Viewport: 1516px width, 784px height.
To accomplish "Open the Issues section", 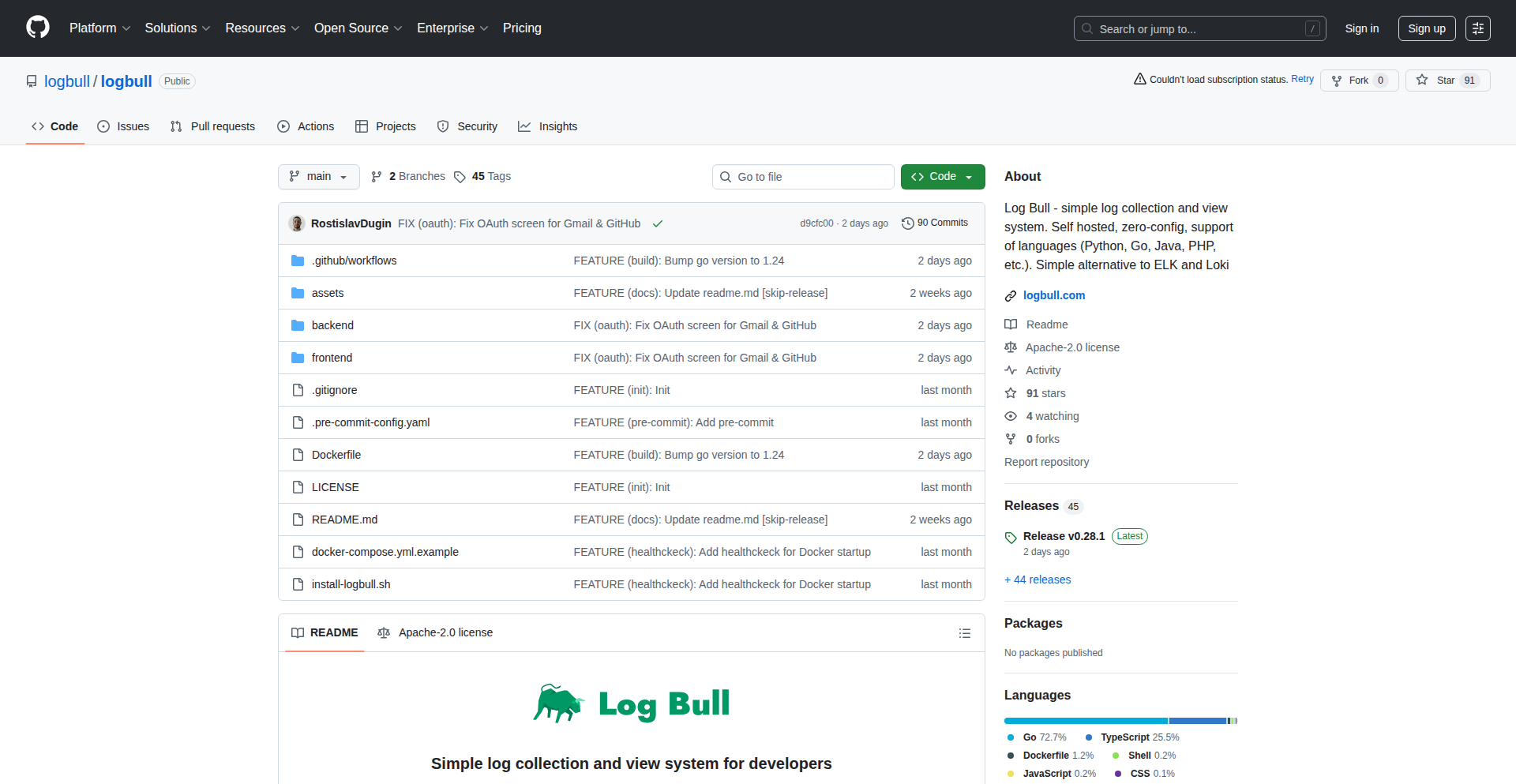I will coord(122,126).
